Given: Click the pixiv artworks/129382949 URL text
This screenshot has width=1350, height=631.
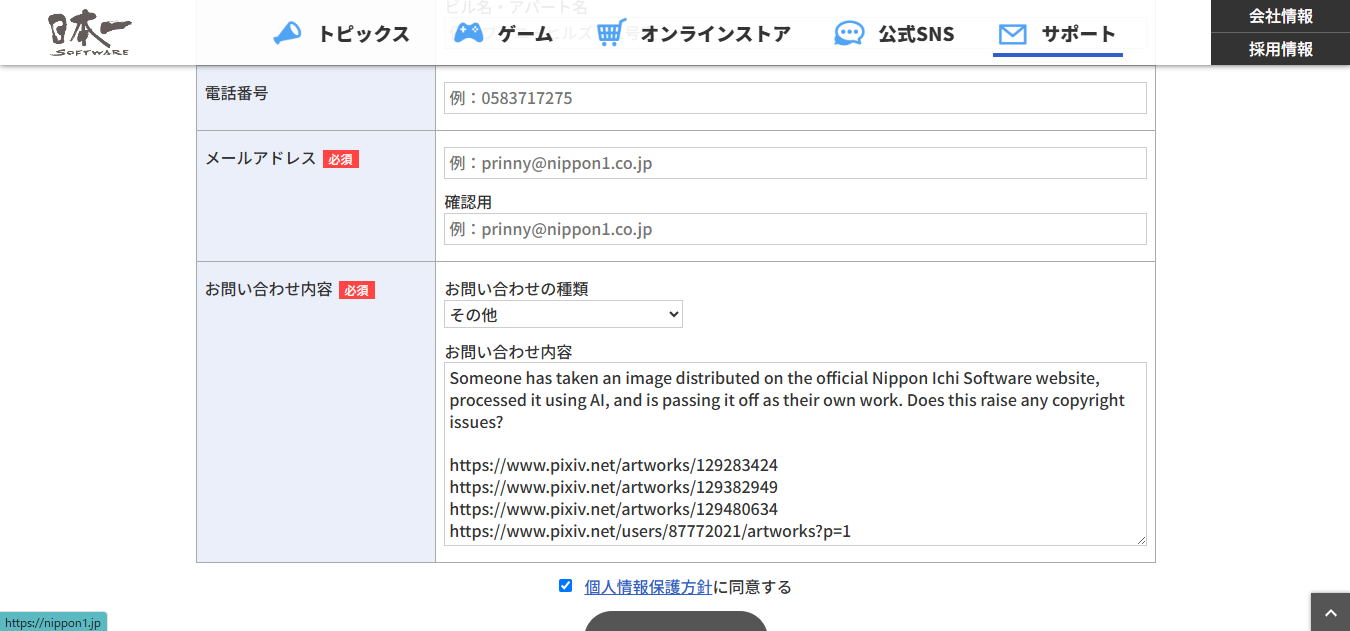Looking at the screenshot, I should point(613,487).
